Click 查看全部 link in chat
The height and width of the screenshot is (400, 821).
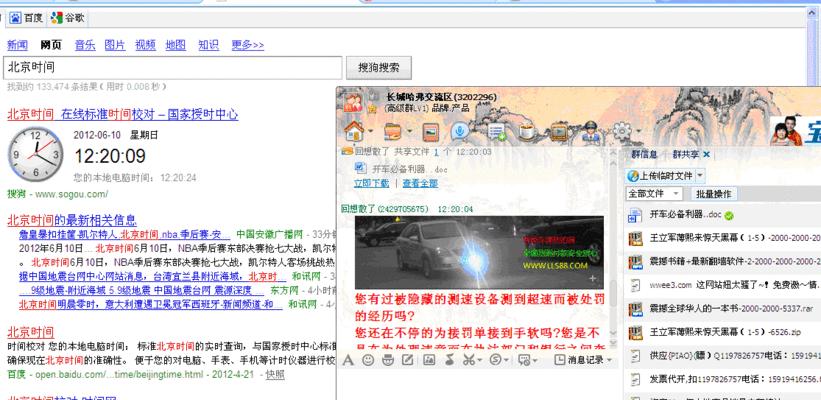[x=420, y=183]
